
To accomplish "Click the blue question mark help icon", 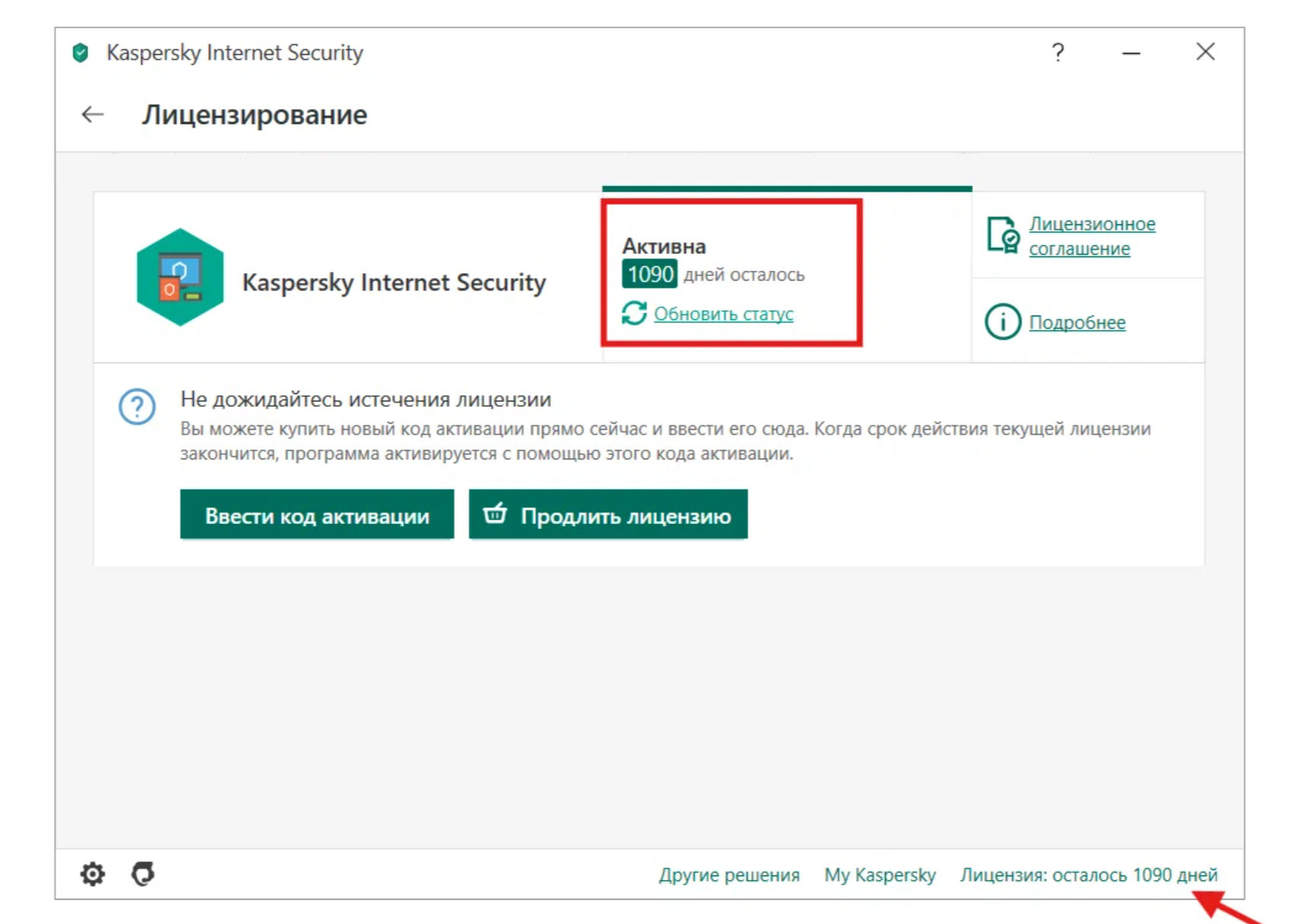I will [x=137, y=407].
